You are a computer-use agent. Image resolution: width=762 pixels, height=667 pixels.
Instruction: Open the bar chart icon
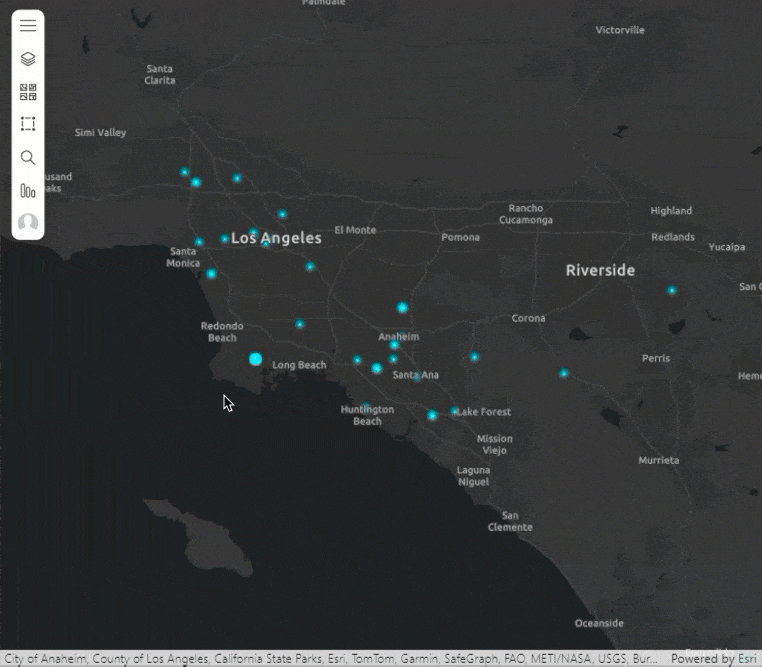(28, 190)
